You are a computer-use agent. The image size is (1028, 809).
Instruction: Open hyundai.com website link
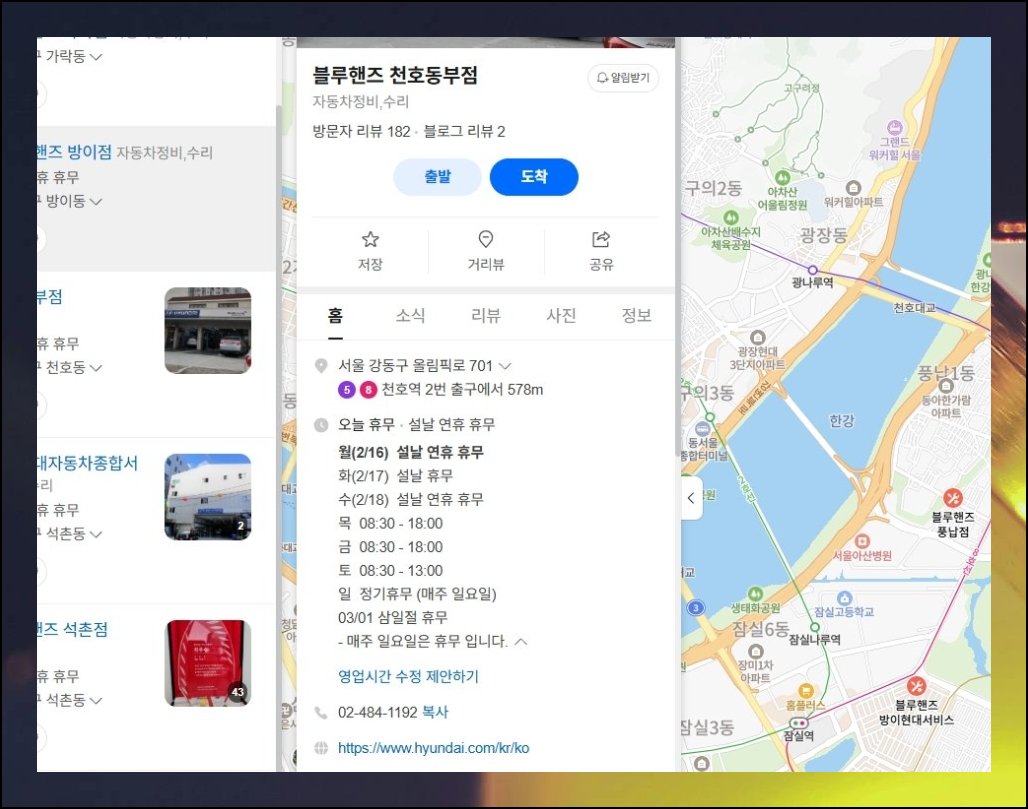coord(433,748)
